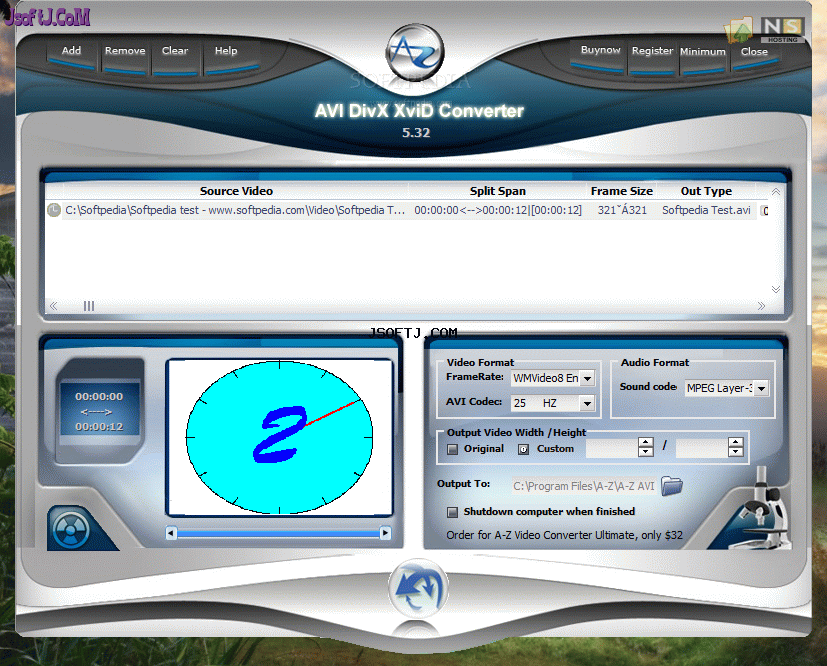Click the preview seek slider track
This screenshot has width=827, height=666.
pos(278,534)
